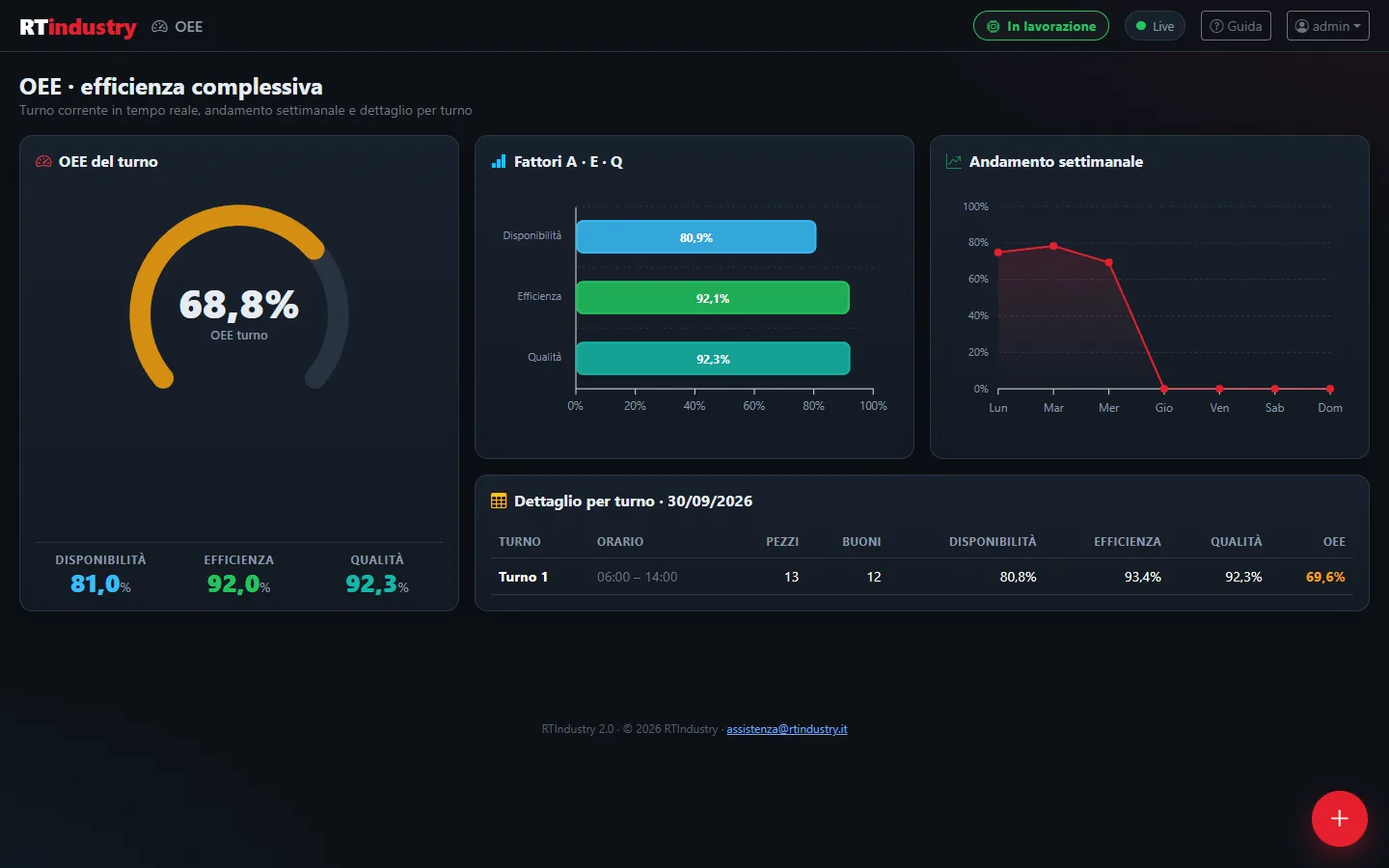This screenshot has height=868, width=1389.
Task: Click the assistenza@rtindustry.it email link
Action: (787, 729)
